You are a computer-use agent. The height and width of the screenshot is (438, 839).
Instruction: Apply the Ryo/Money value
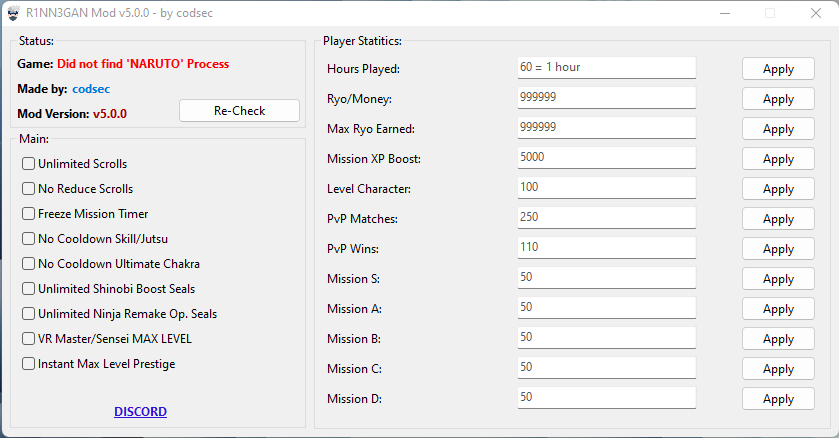tap(778, 99)
